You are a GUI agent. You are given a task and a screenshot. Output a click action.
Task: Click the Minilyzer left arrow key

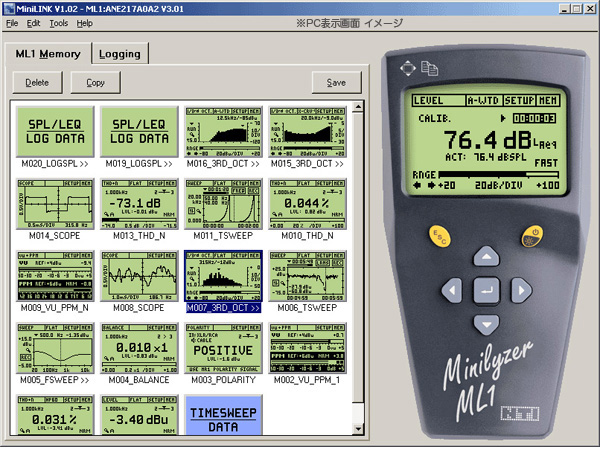[452, 290]
